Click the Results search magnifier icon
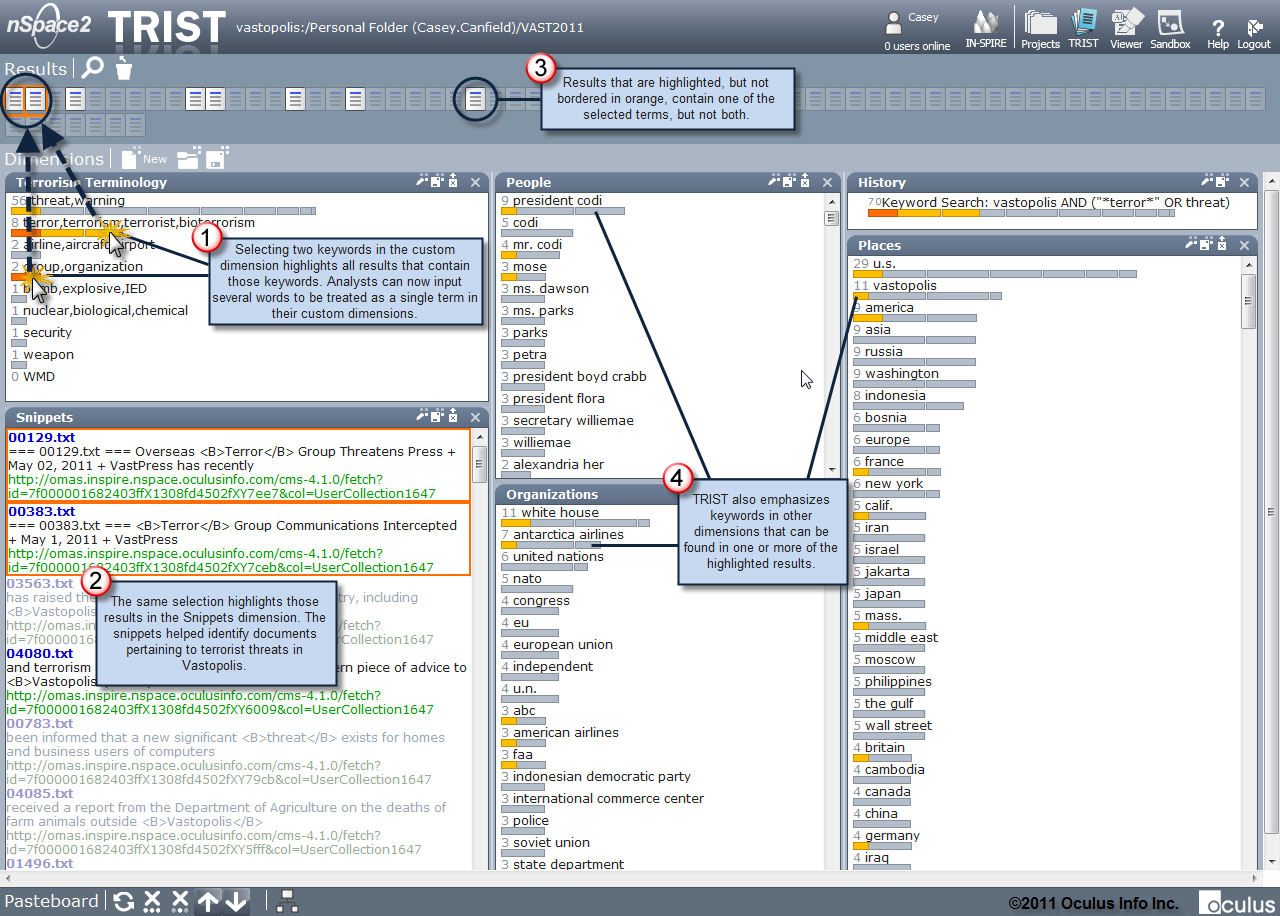The width and height of the screenshot is (1280, 916). coord(92,68)
